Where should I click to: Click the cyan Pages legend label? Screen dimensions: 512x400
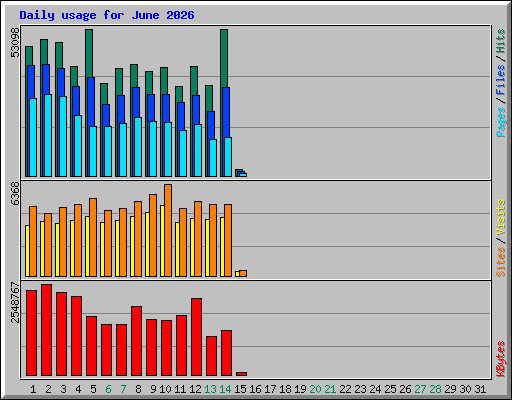[500, 122]
